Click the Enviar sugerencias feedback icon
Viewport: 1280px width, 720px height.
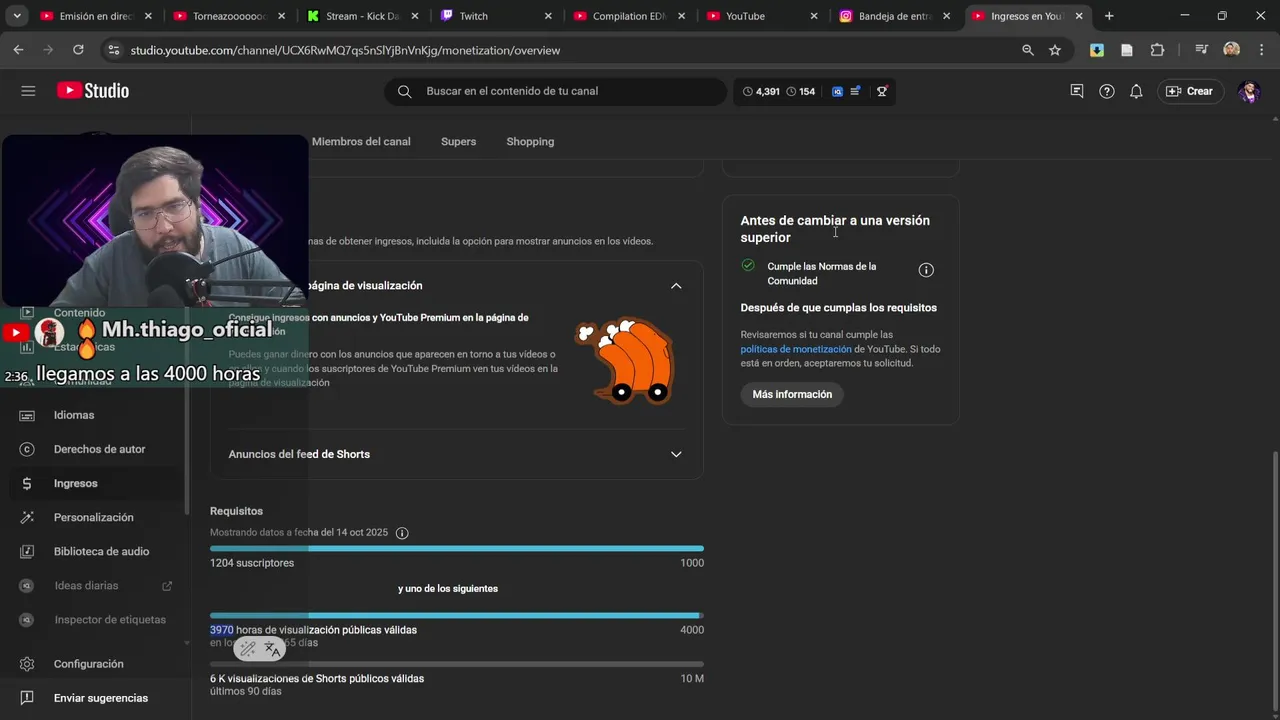click(27, 698)
